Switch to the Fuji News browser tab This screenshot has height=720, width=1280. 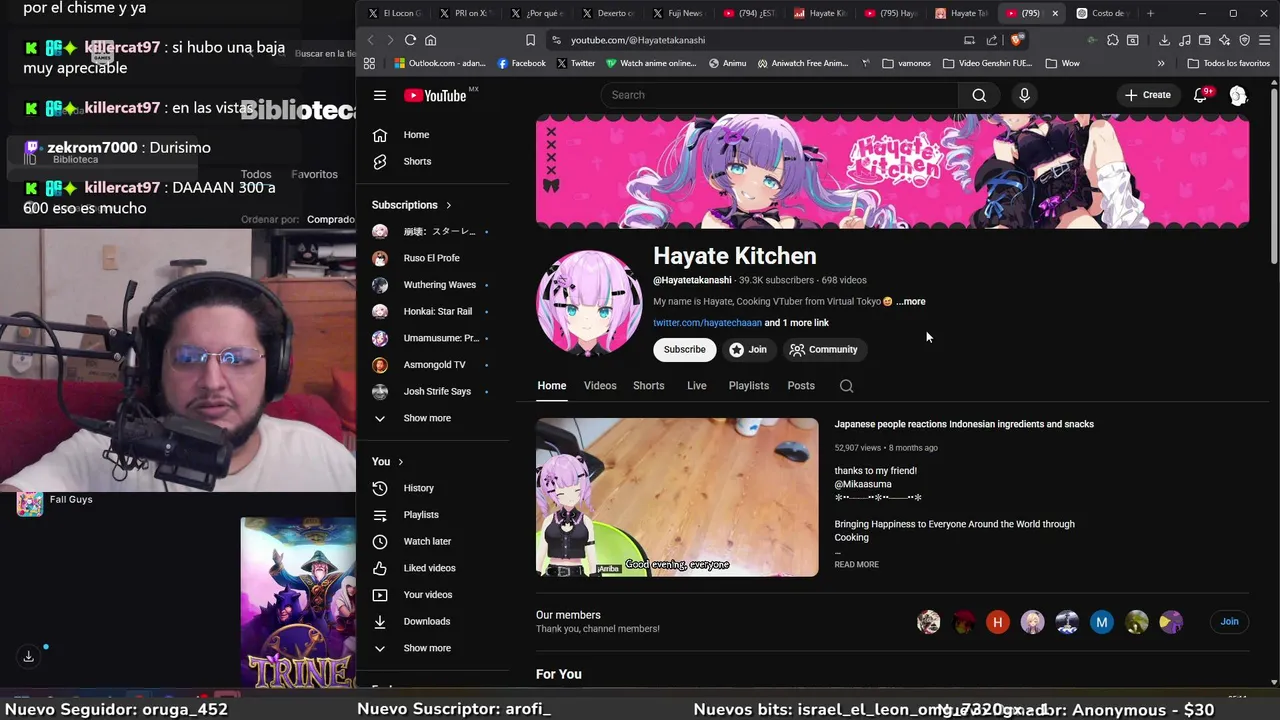coord(678,13)
